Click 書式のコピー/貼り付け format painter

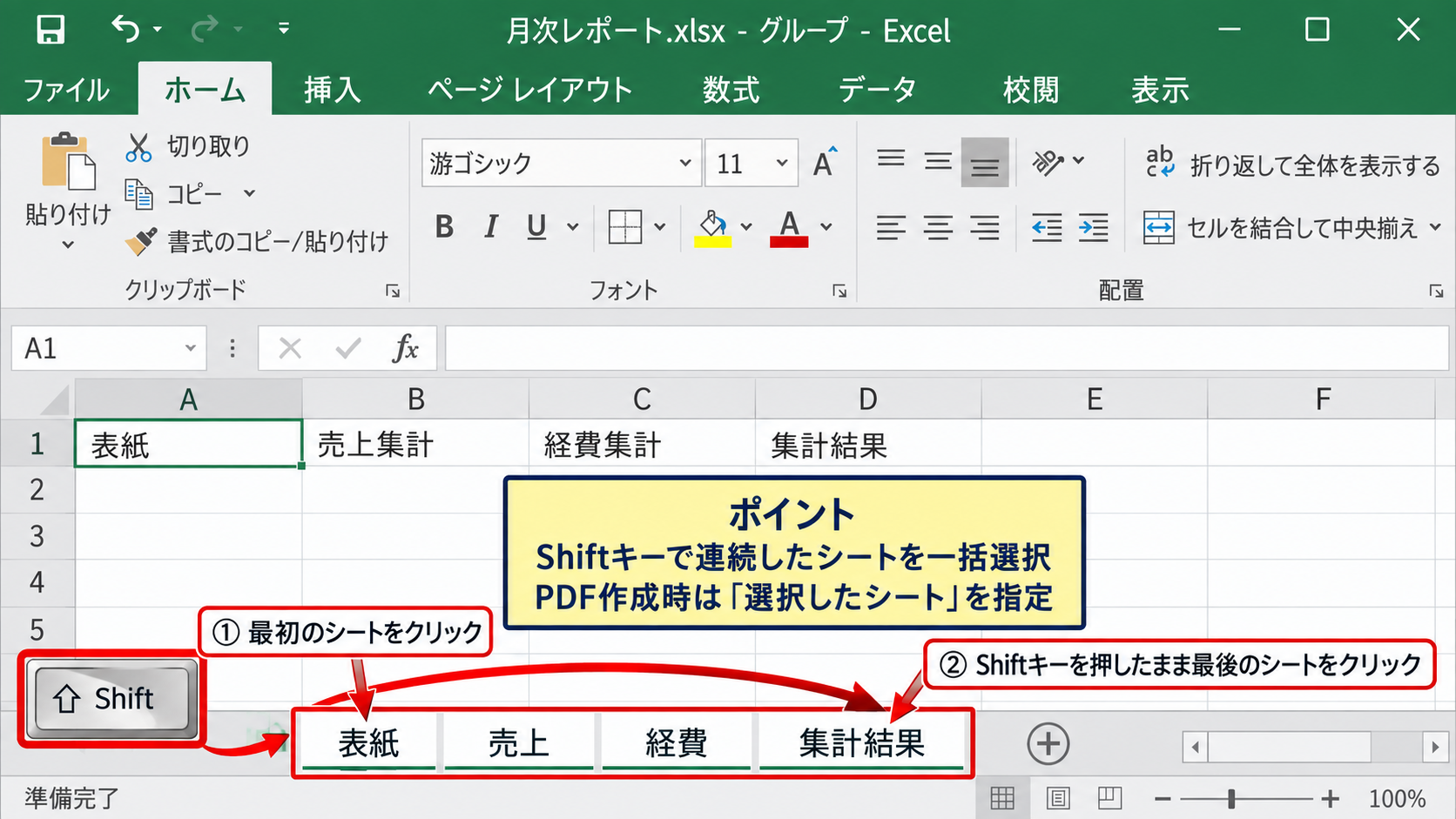[x=257, y=241]
